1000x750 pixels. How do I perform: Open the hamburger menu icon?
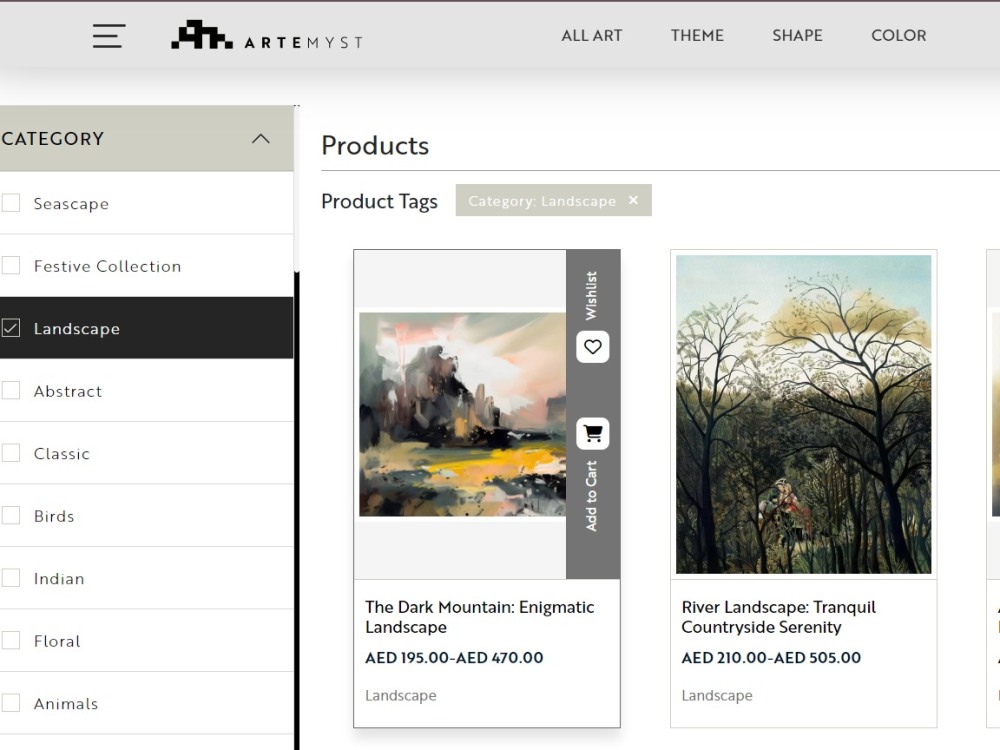click(108, 36)
